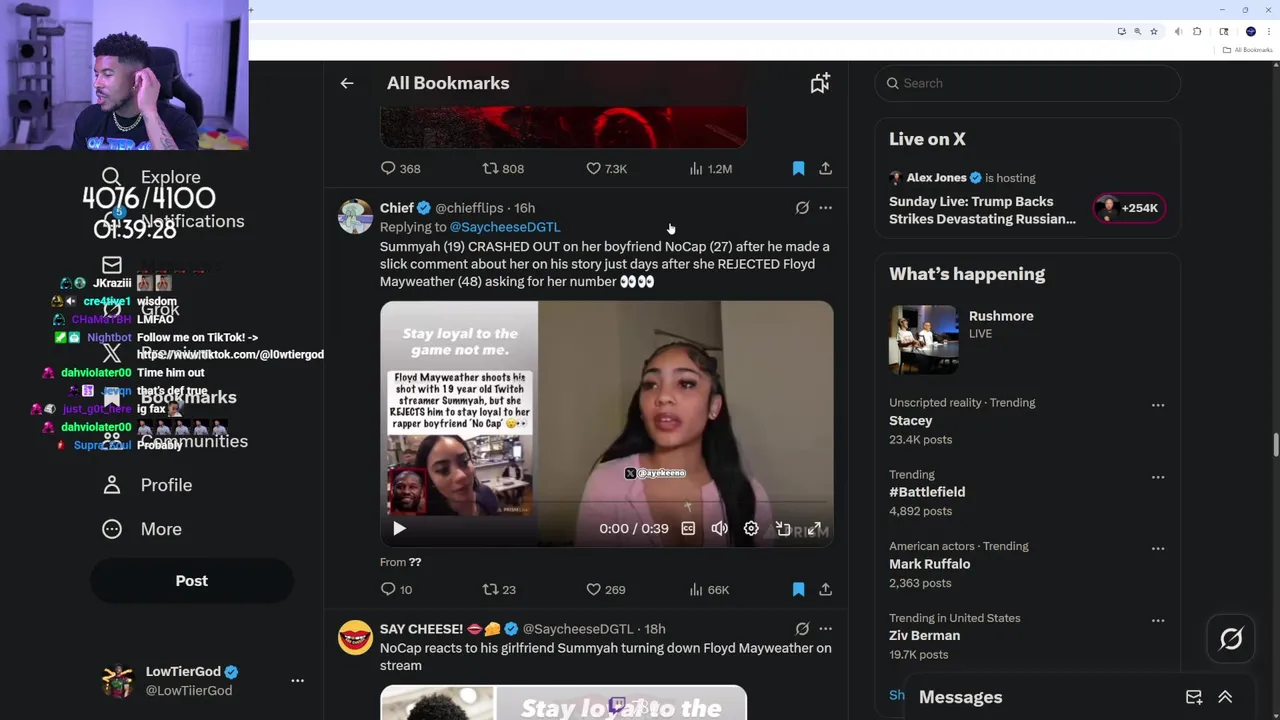Open more options for Stacey trend
Screen dimensions: 1280x720
point(1158,405)
